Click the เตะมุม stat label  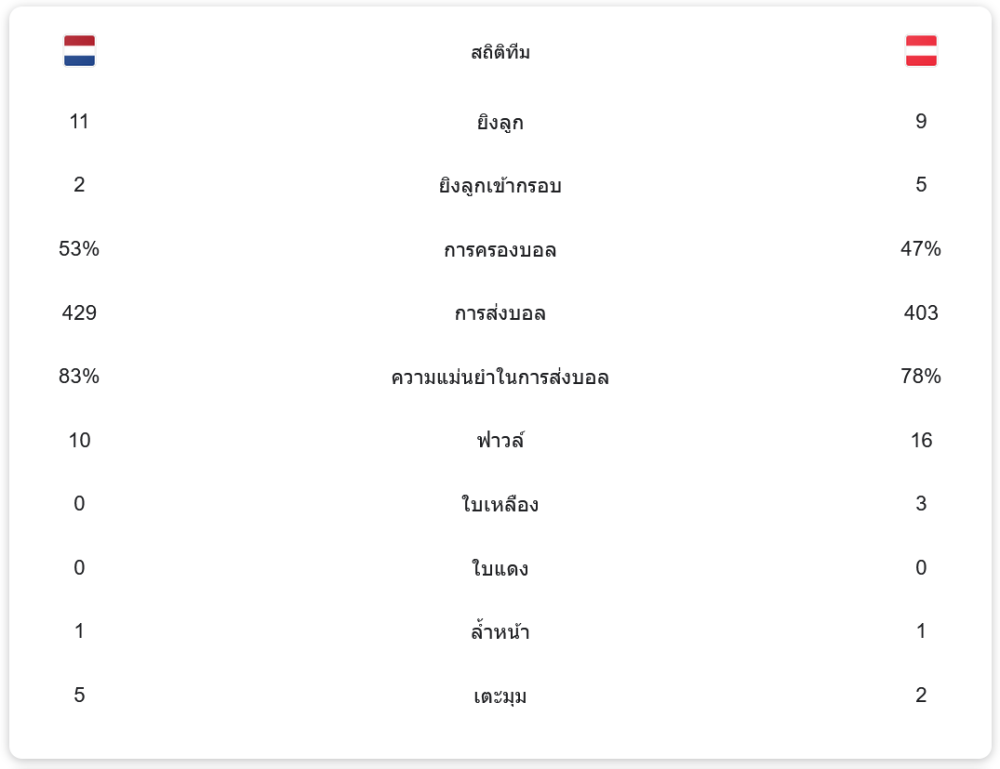tap(500, 696)
